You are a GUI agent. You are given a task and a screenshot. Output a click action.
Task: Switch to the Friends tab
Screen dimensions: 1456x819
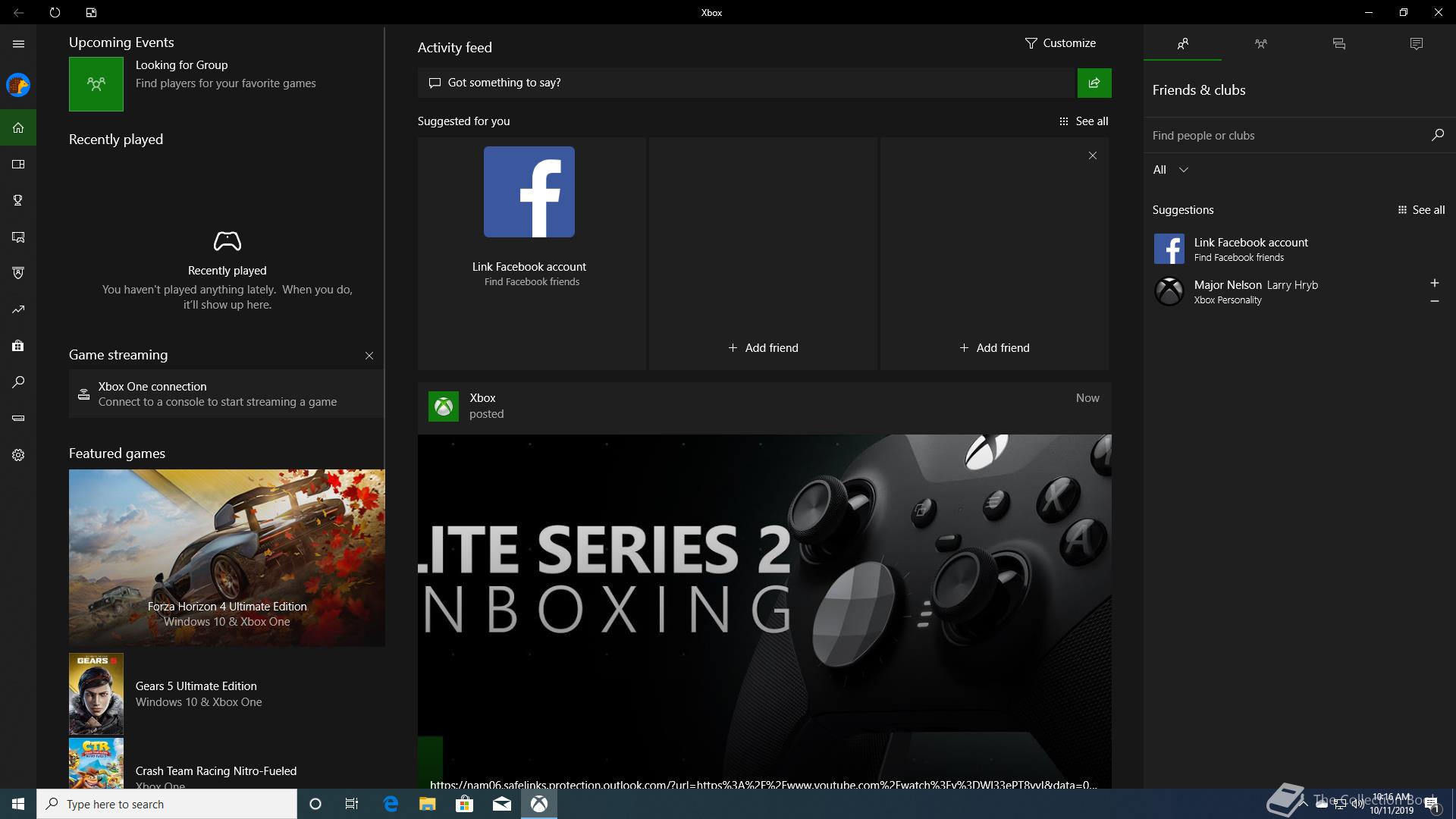coord(1182,44)
